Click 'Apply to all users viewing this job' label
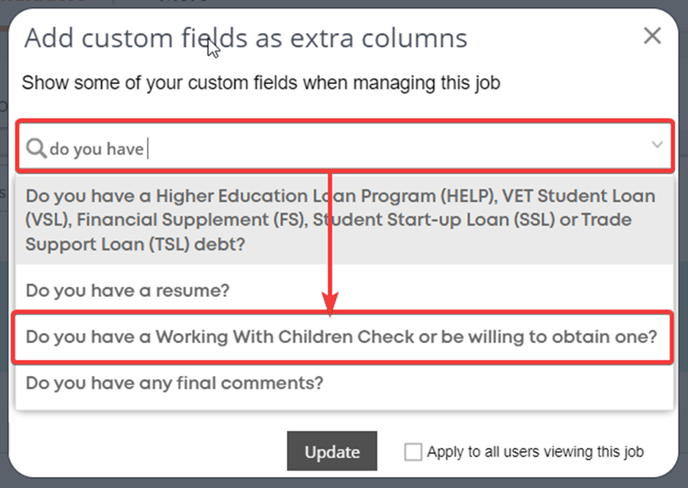Image resolution: width=688 pixels, height=488 pixels. tap(535, 452)
